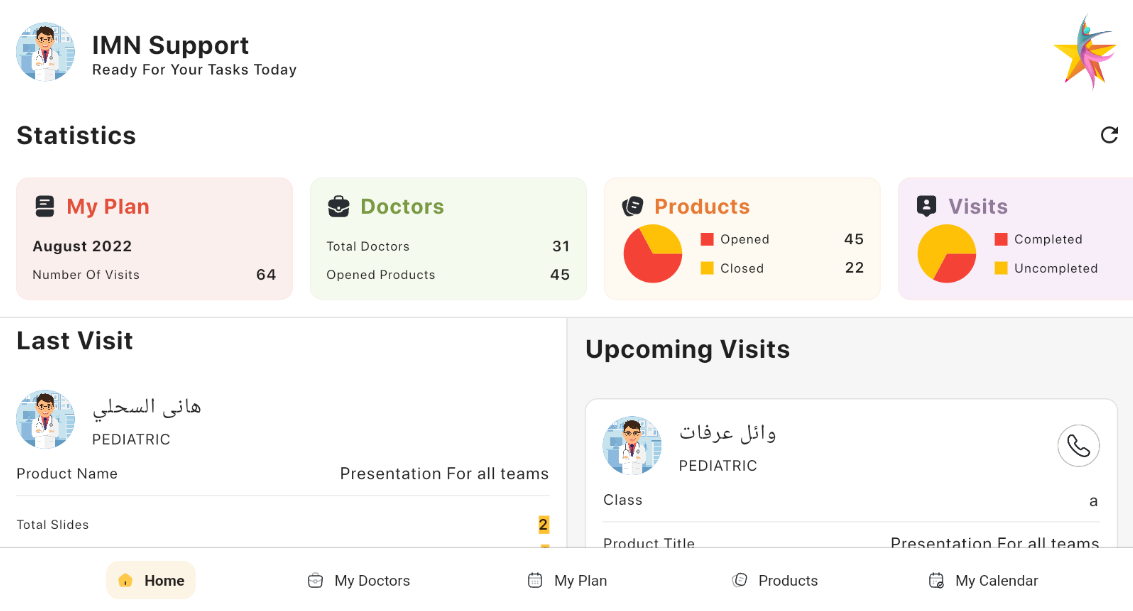Click the red Opened legend swatch in Products

707,240
